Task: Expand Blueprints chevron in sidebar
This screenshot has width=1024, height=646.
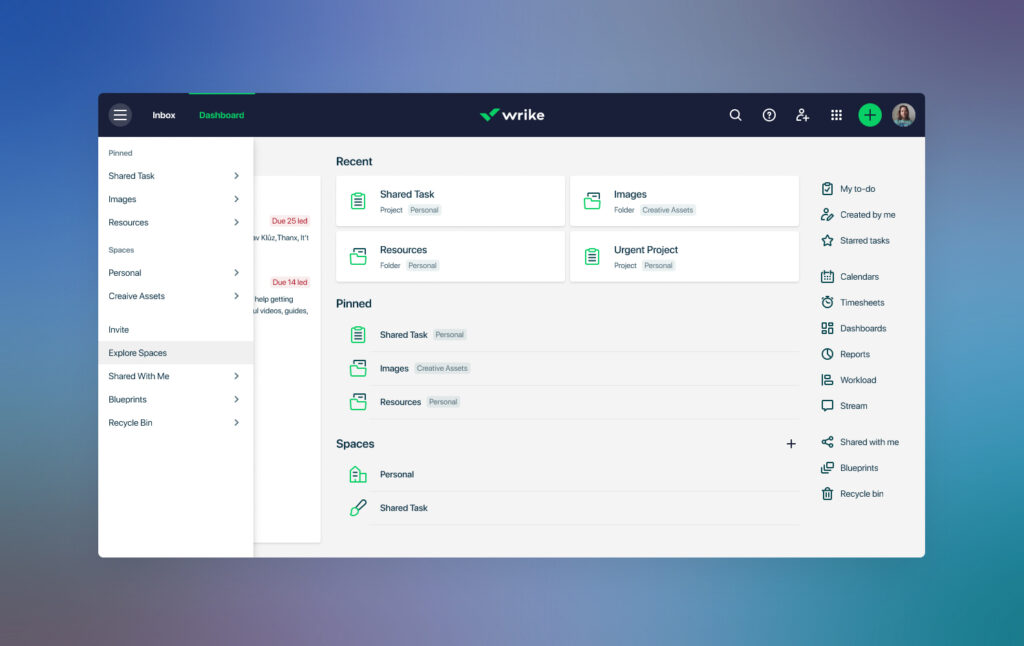Action: (236, 399)
